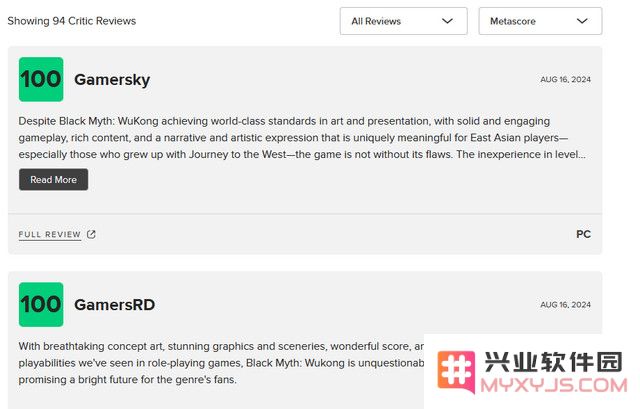Image resolution: width=640 pixels, height=409 pixels.
Task: Click the GamersRD 100 score badge
Action: (x=41, y=305)
